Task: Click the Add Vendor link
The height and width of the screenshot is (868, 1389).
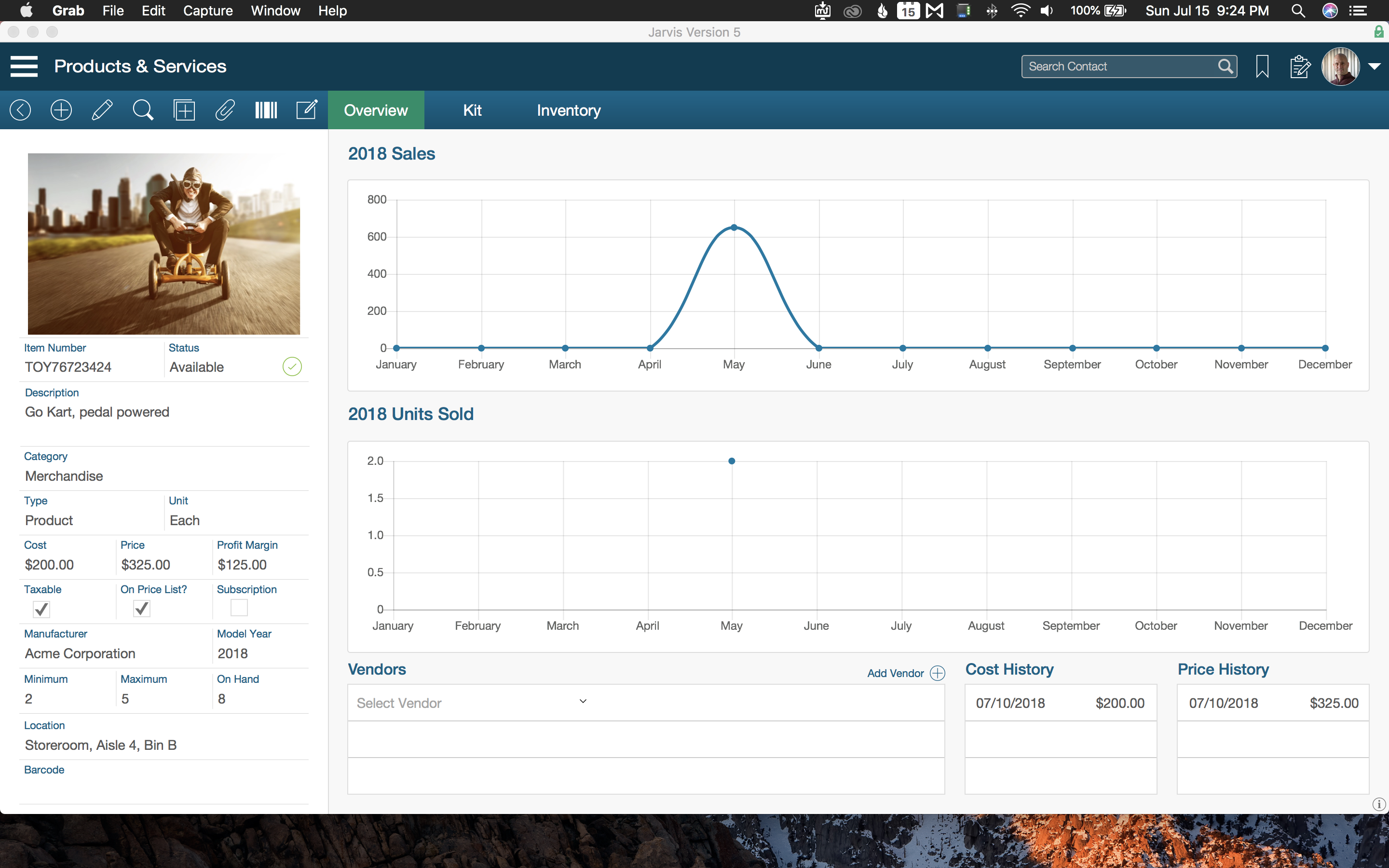Action: click(x=896, y=673)
